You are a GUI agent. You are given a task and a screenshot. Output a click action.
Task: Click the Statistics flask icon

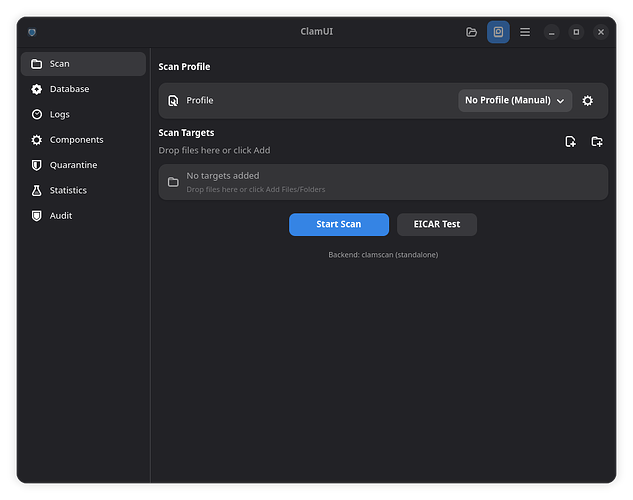tap(37, 190)
